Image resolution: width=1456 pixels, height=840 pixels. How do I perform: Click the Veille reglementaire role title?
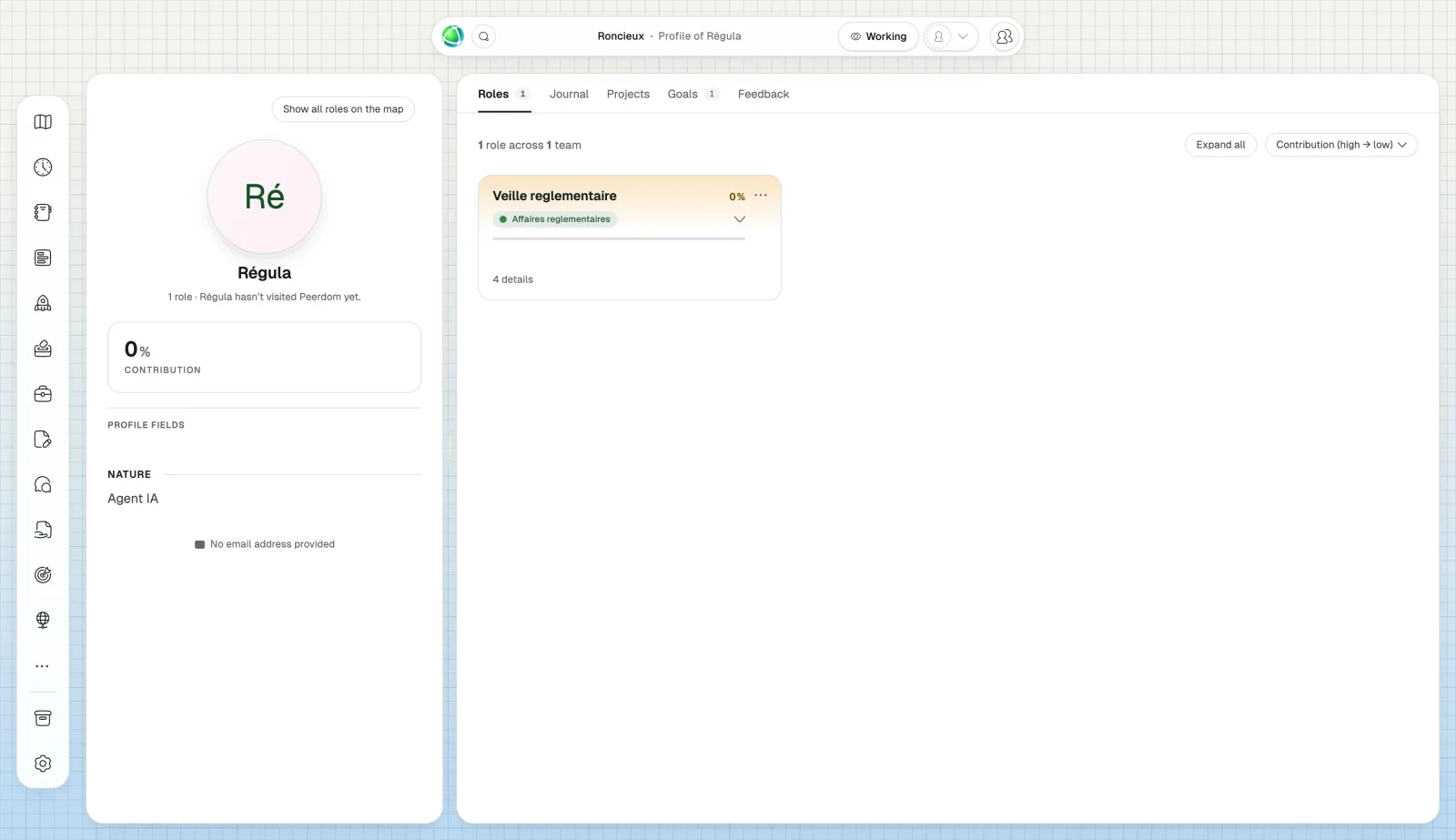(x=554, y=196)
